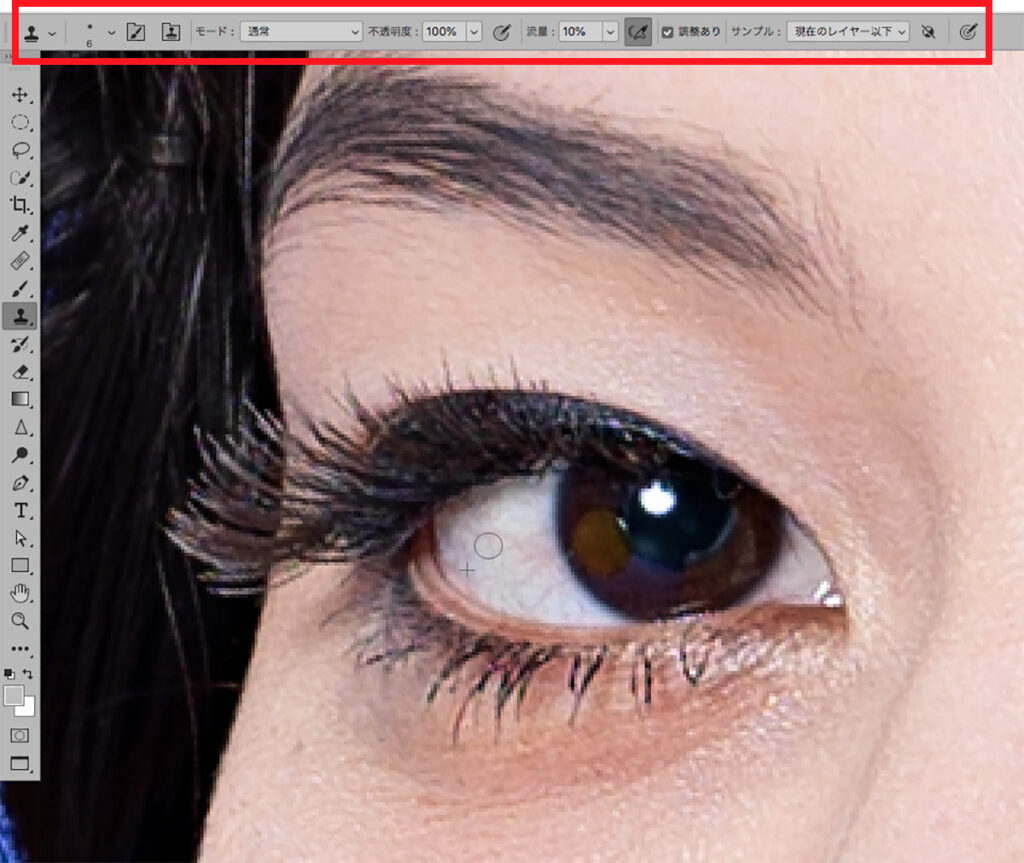Select the Zoom magnifier tool
The image size is (1024, 863).
(x=19, y=621)
